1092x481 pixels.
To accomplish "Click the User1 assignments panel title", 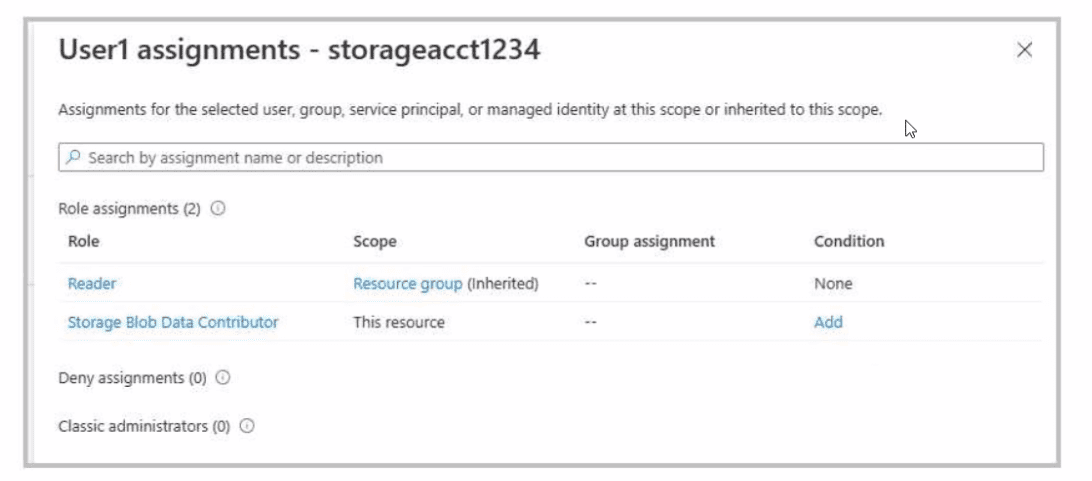I will 300,51.
